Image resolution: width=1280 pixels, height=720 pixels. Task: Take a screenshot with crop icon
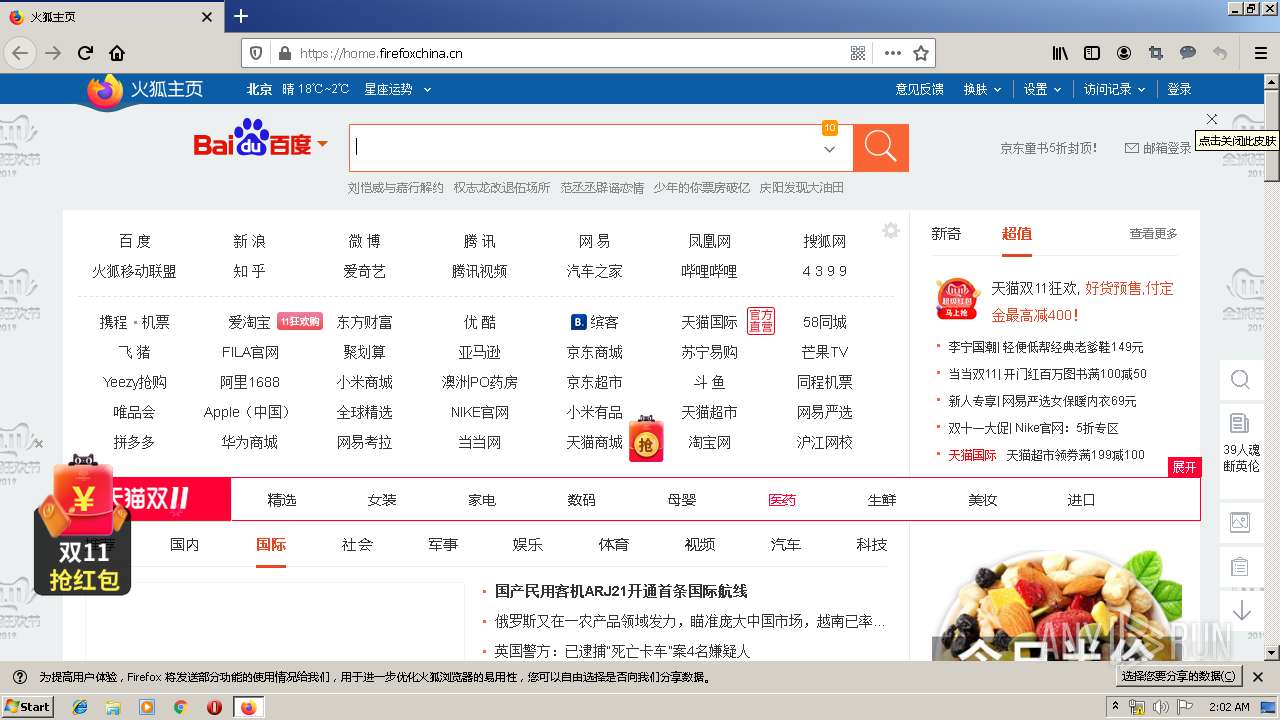point(1156,53)
